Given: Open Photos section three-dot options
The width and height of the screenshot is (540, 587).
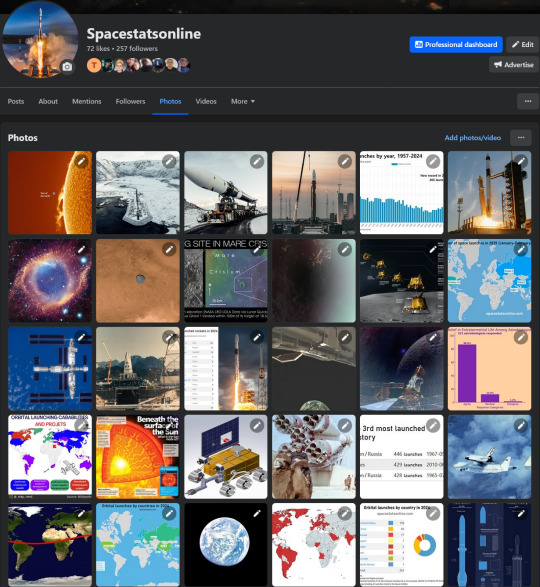Looking at the screenshot, I should tap(521, 138).
